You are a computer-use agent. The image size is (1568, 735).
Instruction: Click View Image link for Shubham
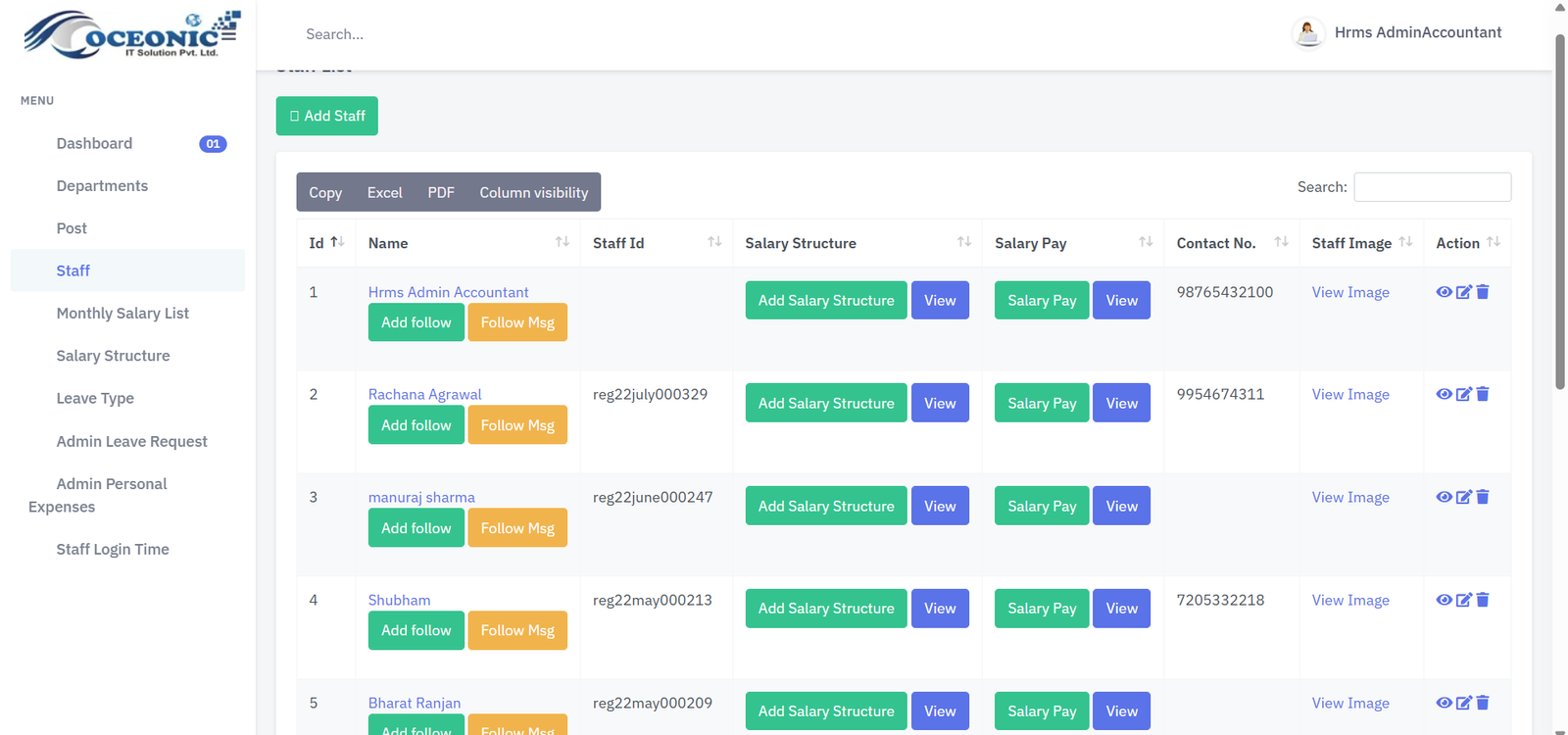(x=1349, y=600)
